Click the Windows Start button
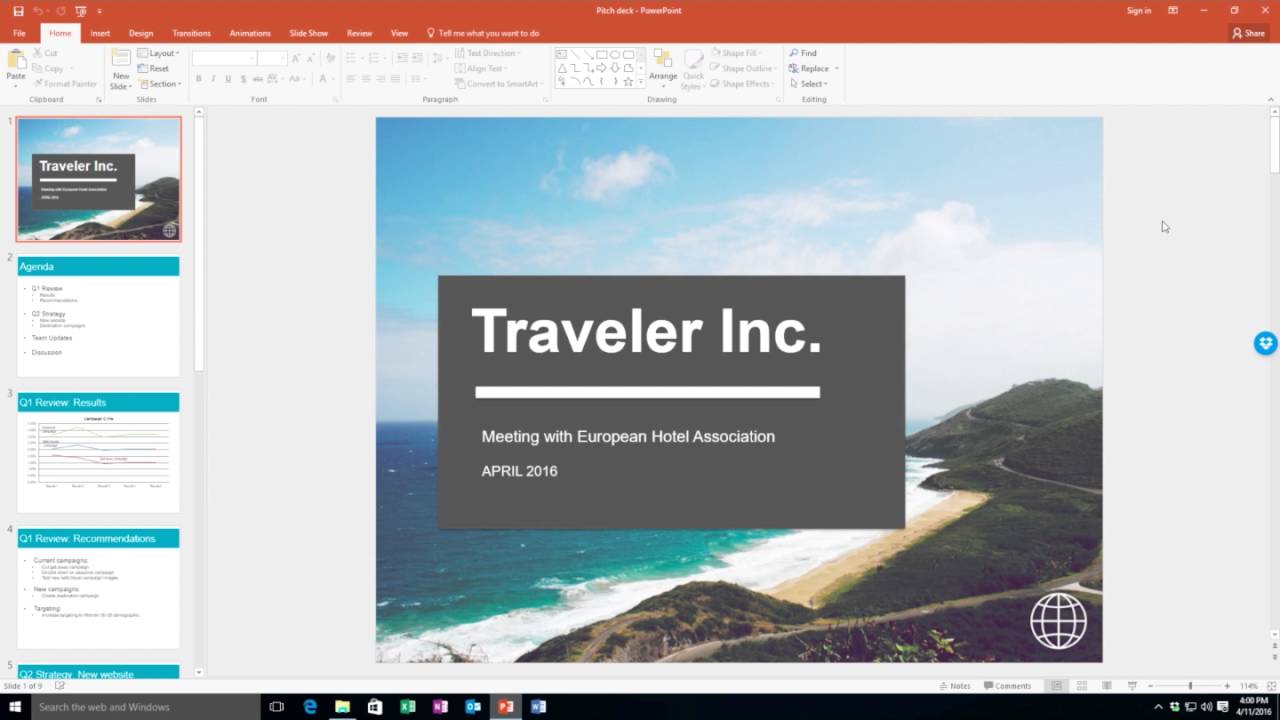This screenshot has height=720, width=1280. point(15,707)
